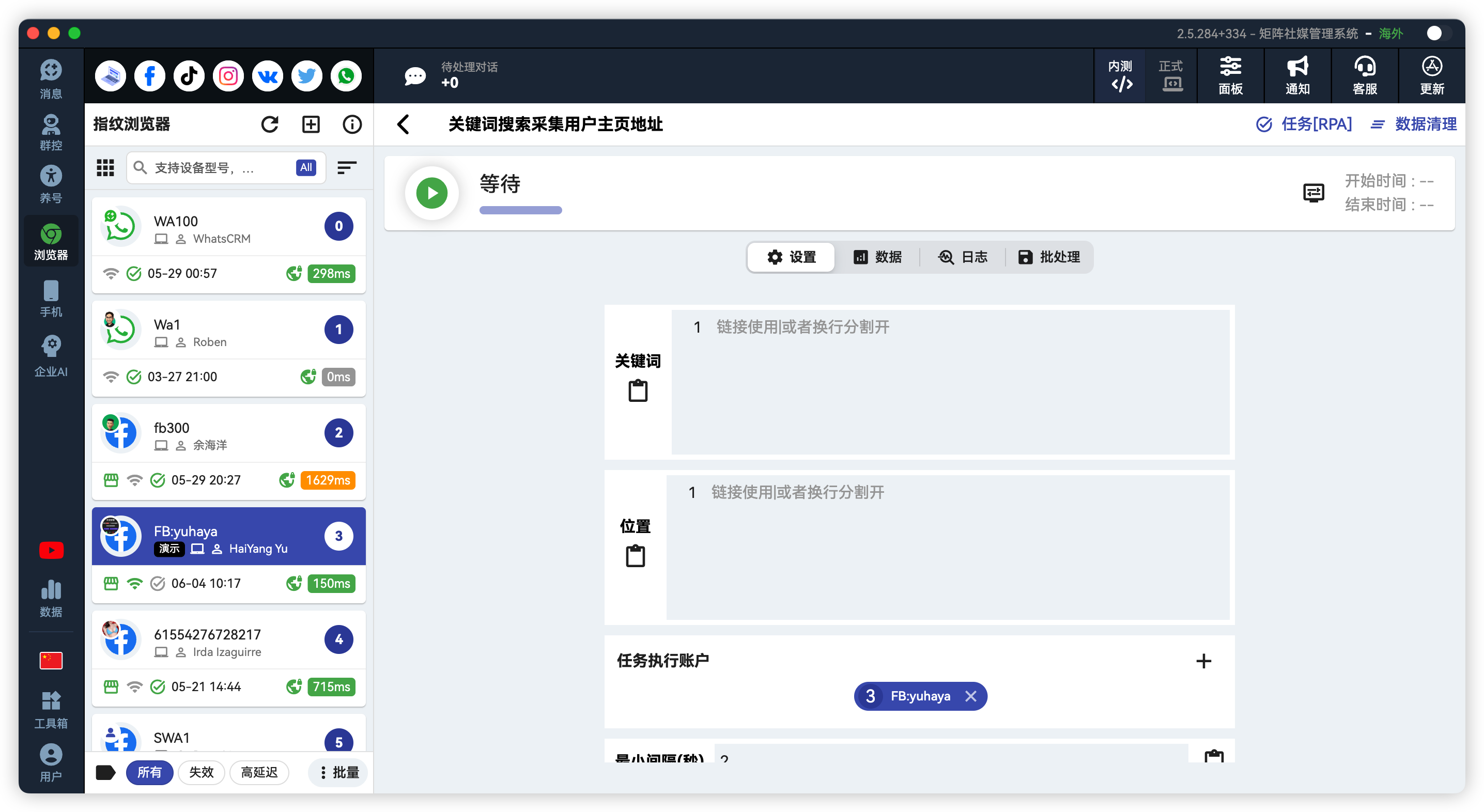Screen dimensions: 1484x812
Task: Switch to the 日志 tab
Action: click(x=963, y=257)
